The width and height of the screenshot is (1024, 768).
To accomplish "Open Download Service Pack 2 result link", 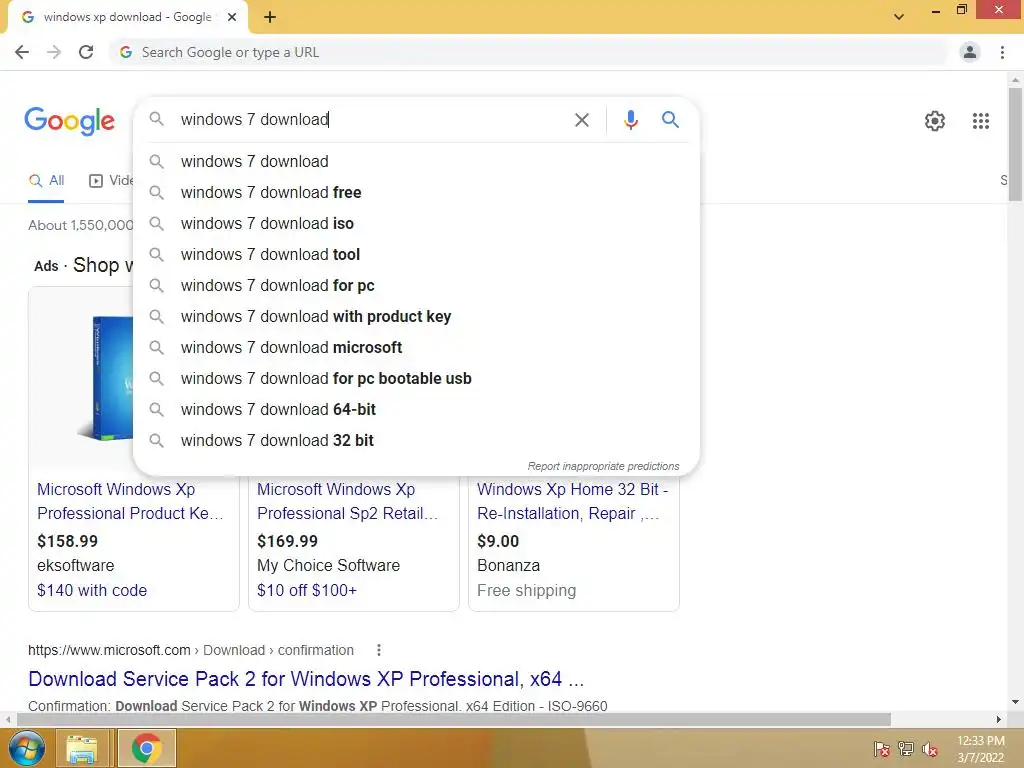I will coord(306,679).
